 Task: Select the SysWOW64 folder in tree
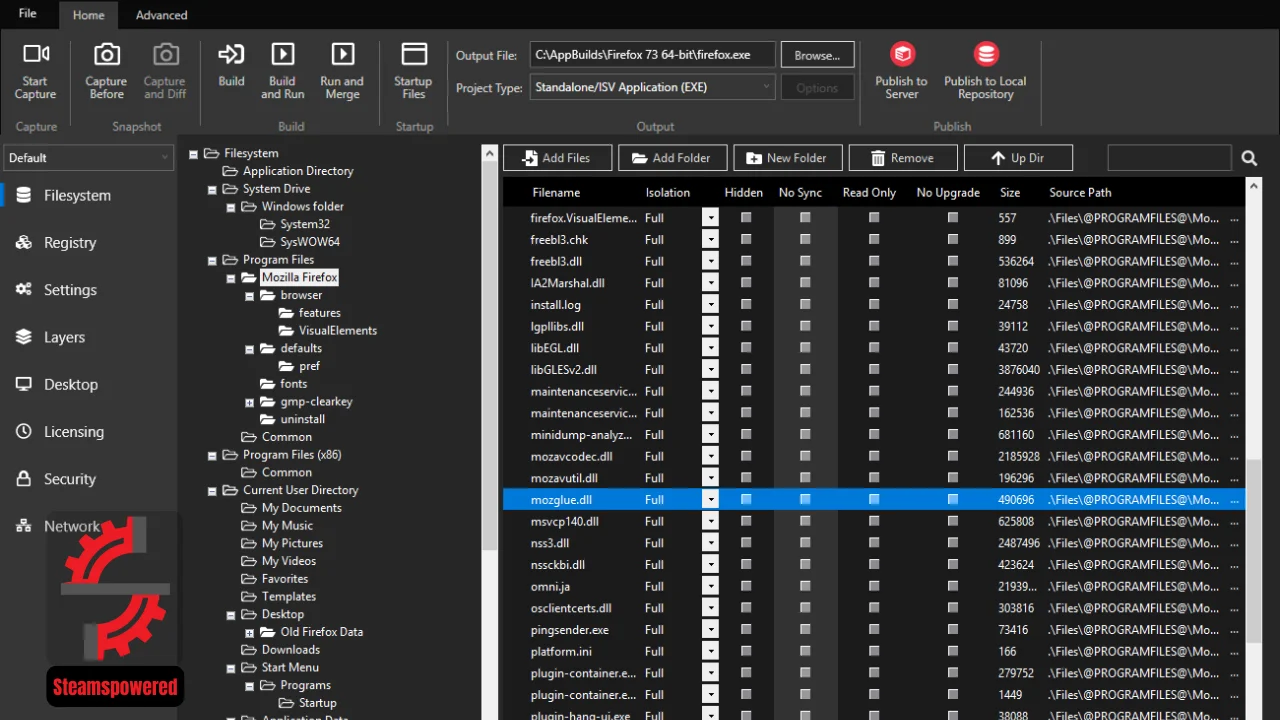click(x=310, y=242)
